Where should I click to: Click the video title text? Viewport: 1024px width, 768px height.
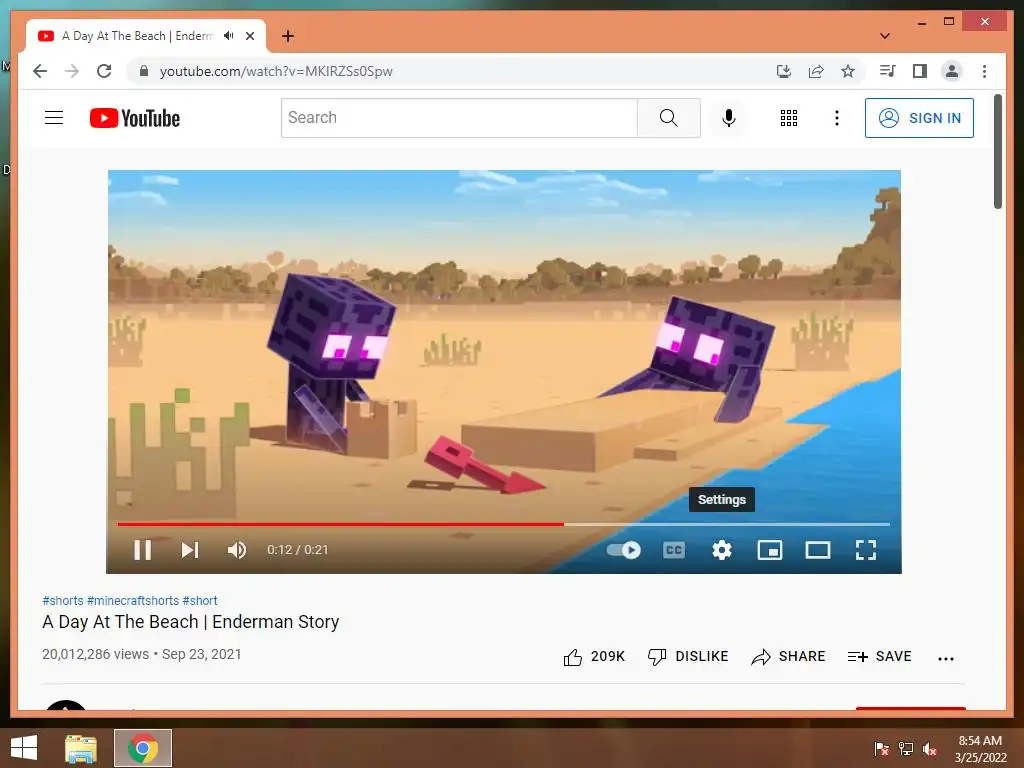pos(191,622)
